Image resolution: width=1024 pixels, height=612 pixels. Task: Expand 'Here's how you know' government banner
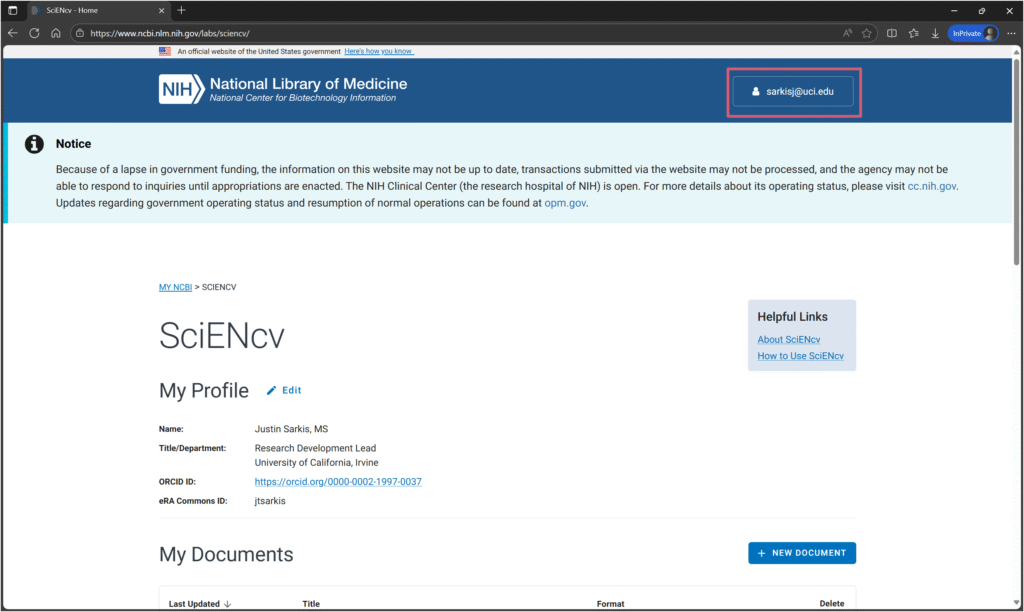[378, 51]
